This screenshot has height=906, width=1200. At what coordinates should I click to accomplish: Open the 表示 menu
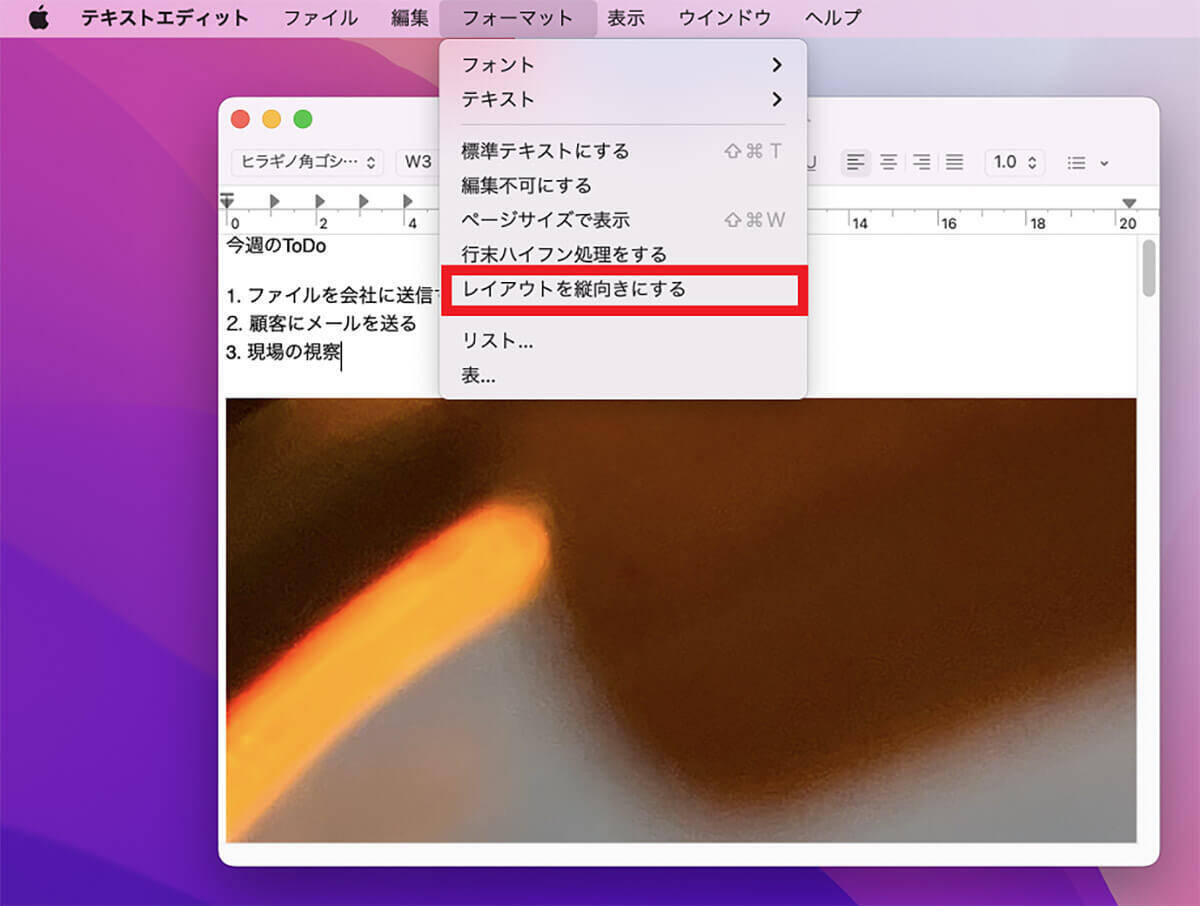point(626,18)
